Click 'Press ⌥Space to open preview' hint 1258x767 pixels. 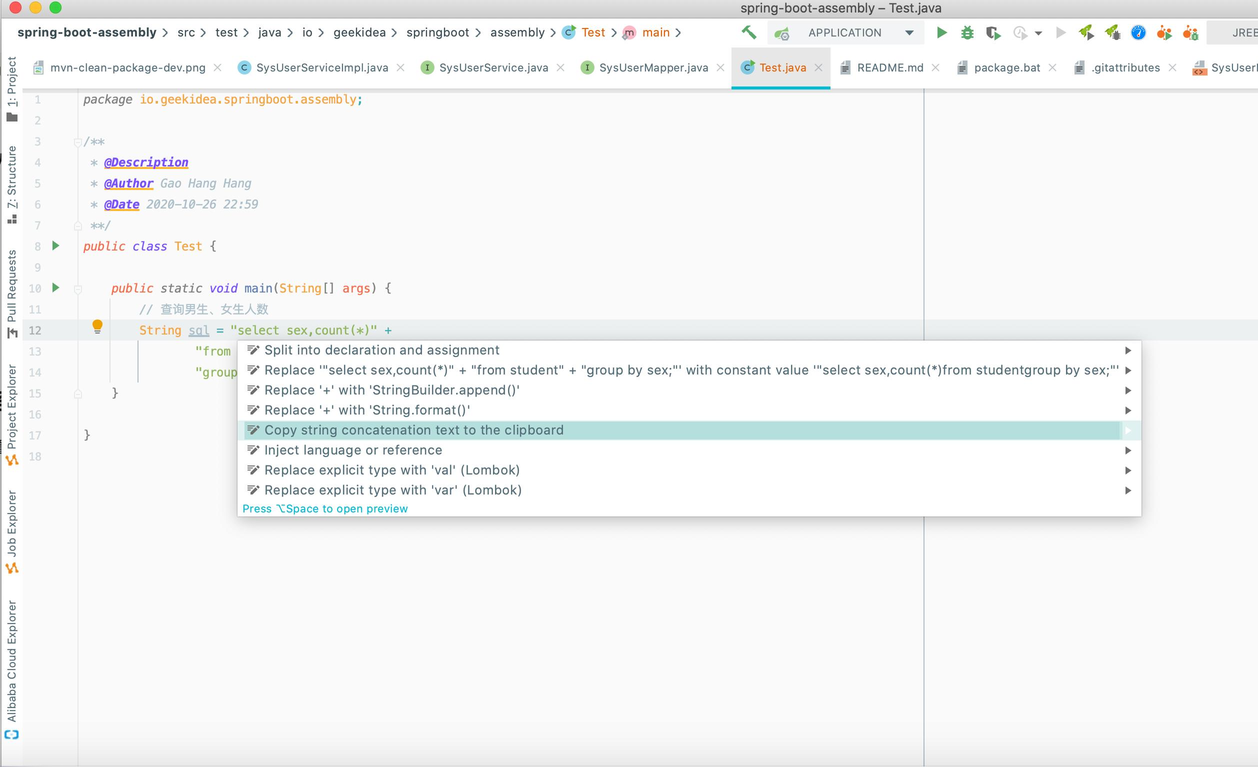325,509
